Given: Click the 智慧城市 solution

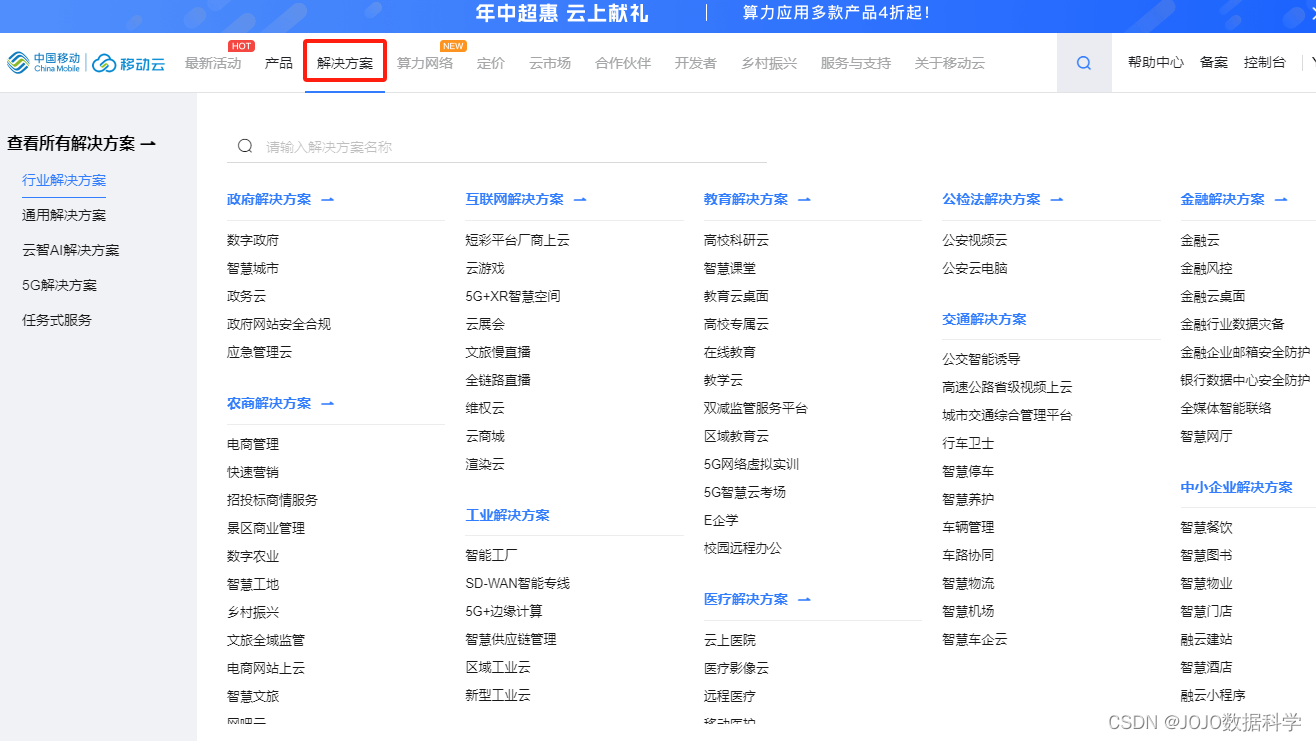Looking at the screenshot, I should click(x=253, y=269).
